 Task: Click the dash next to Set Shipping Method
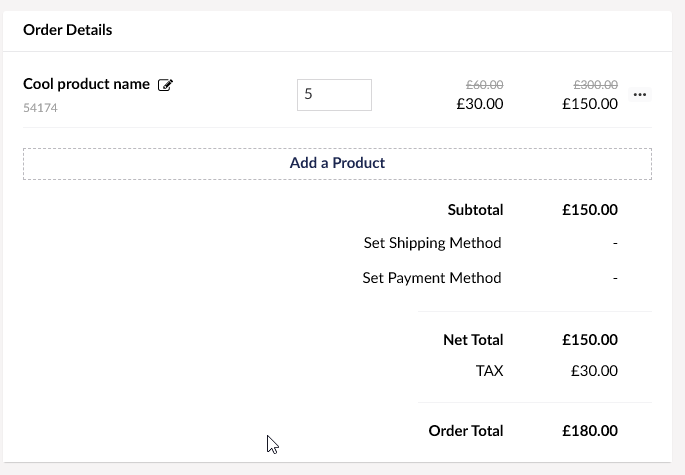pyautogui.click(x=615, y=243)
